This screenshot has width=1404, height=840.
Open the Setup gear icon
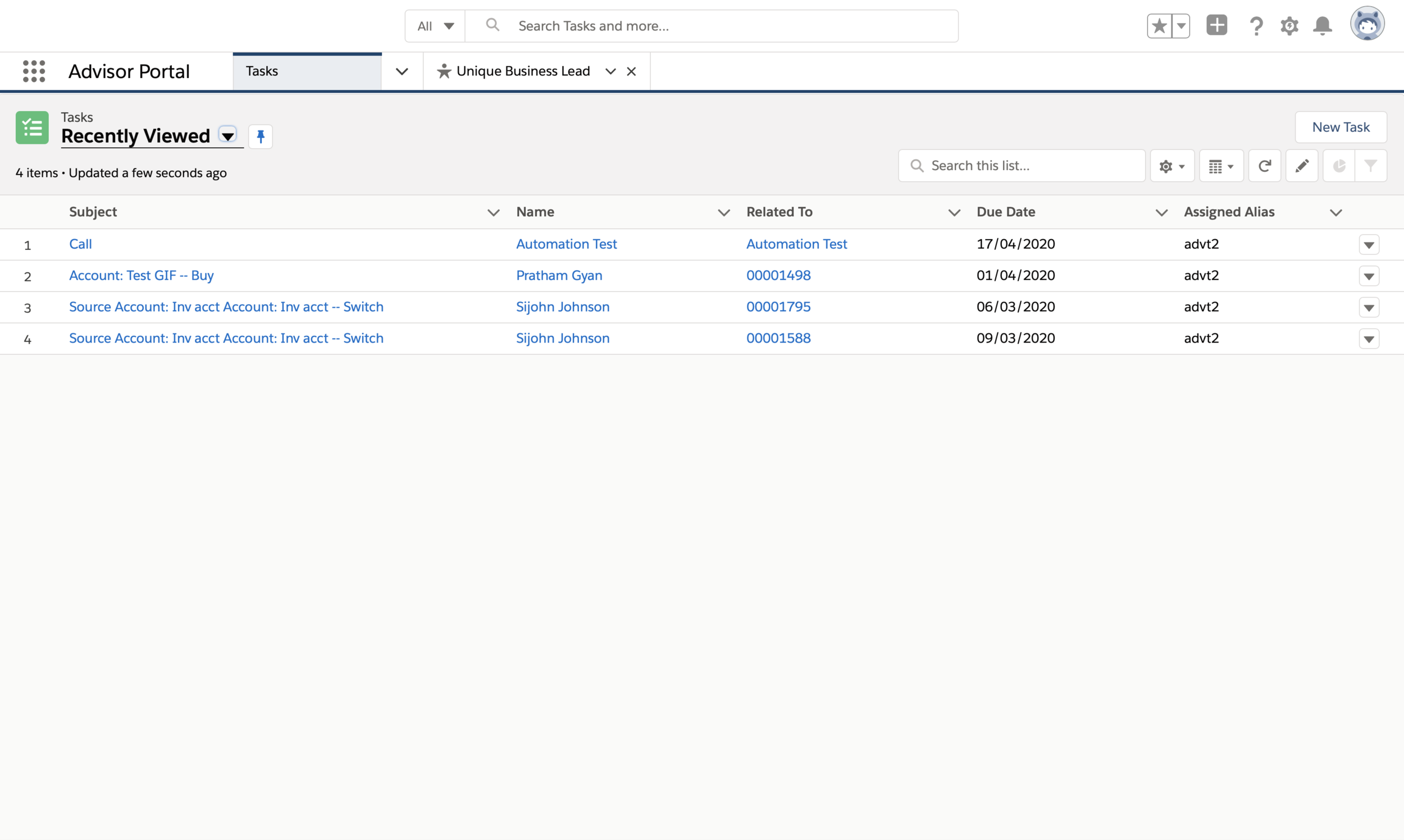point(1289,26)
